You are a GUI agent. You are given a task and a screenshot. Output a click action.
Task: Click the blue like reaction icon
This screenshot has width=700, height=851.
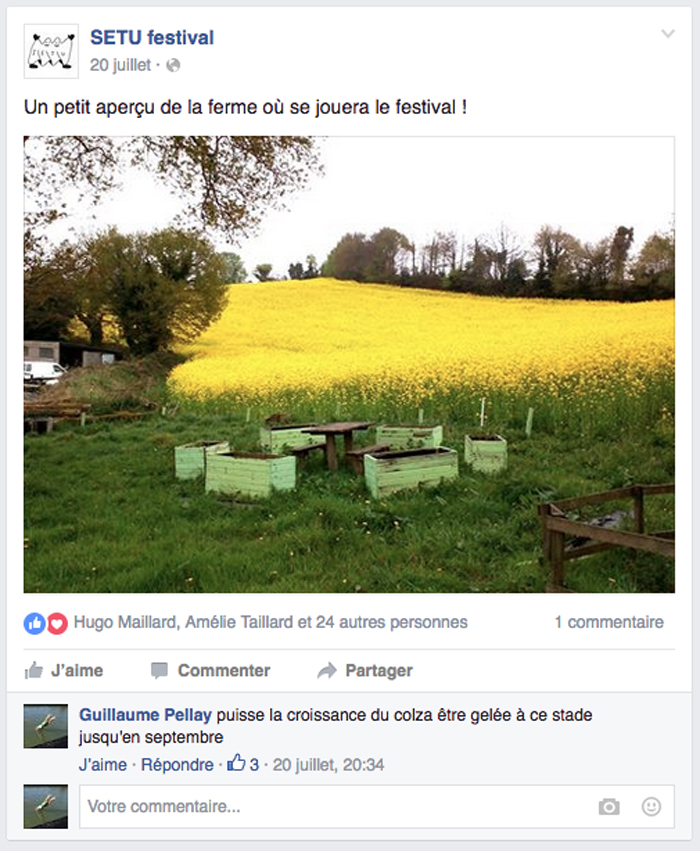(34, 624)
